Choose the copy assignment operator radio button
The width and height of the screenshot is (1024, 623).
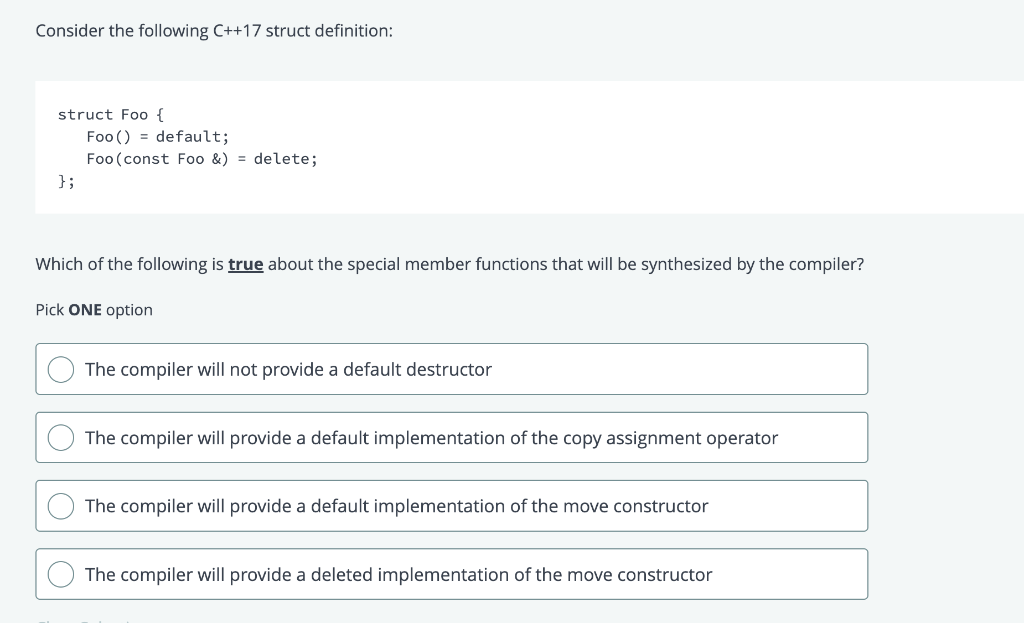click(61, 438)
